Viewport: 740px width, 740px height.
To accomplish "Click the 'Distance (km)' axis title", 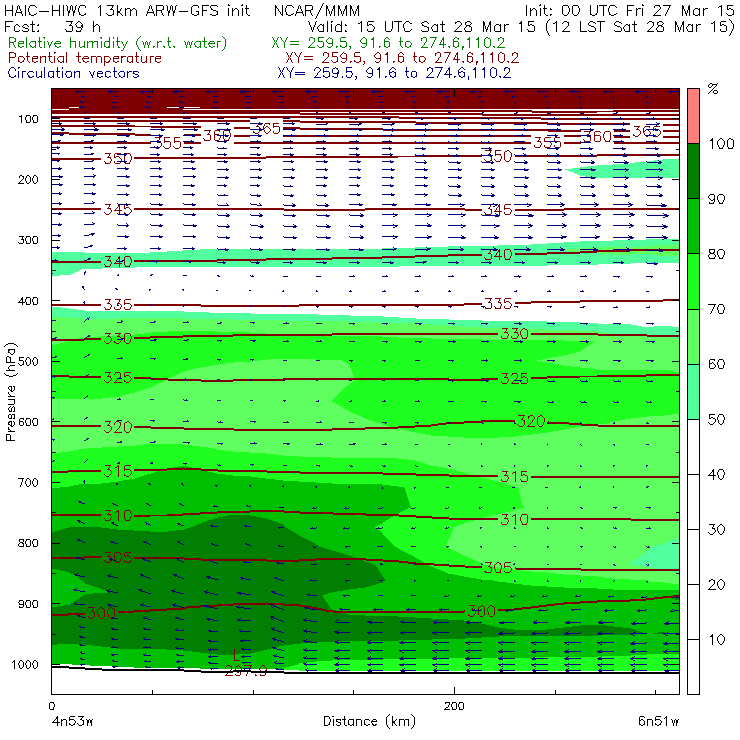I will click(369, 721).
